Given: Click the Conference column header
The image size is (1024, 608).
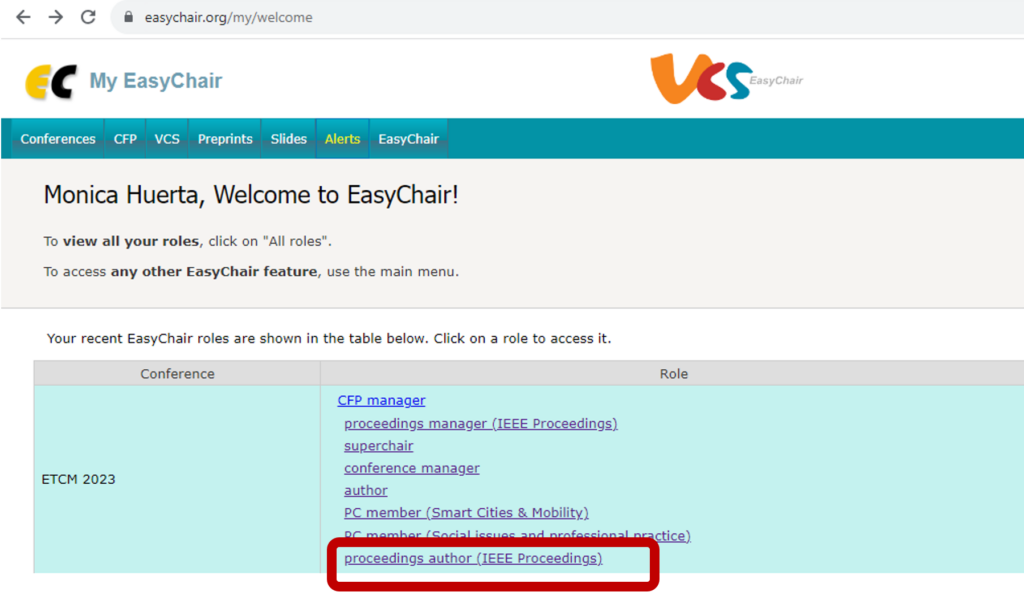Looking at the screenshot, I should click(x=177, y=374).
